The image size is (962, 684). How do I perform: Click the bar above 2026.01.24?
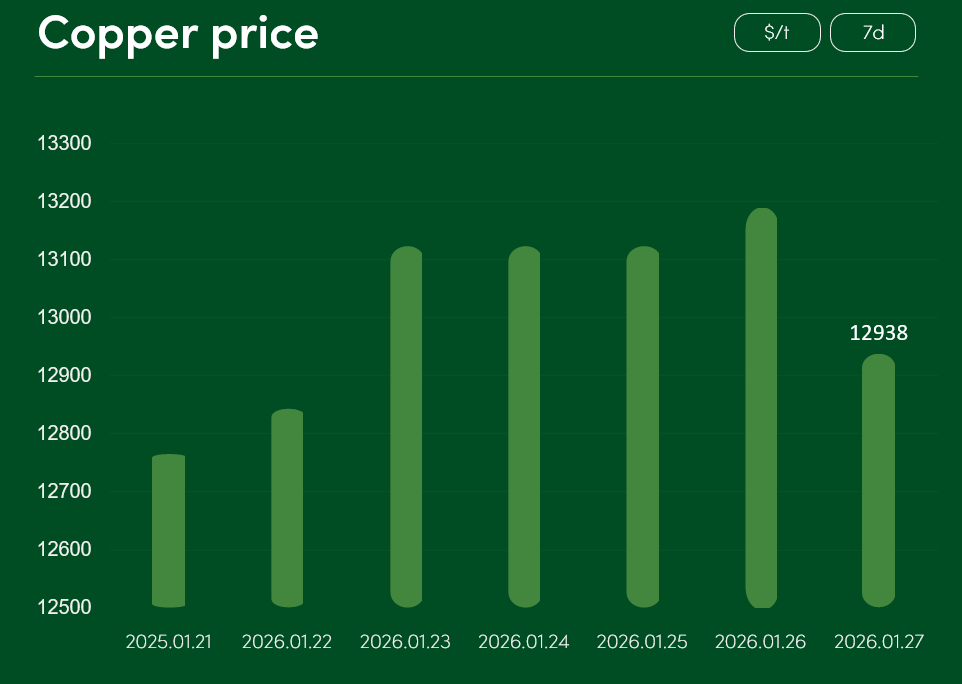[x=524, y=426]
